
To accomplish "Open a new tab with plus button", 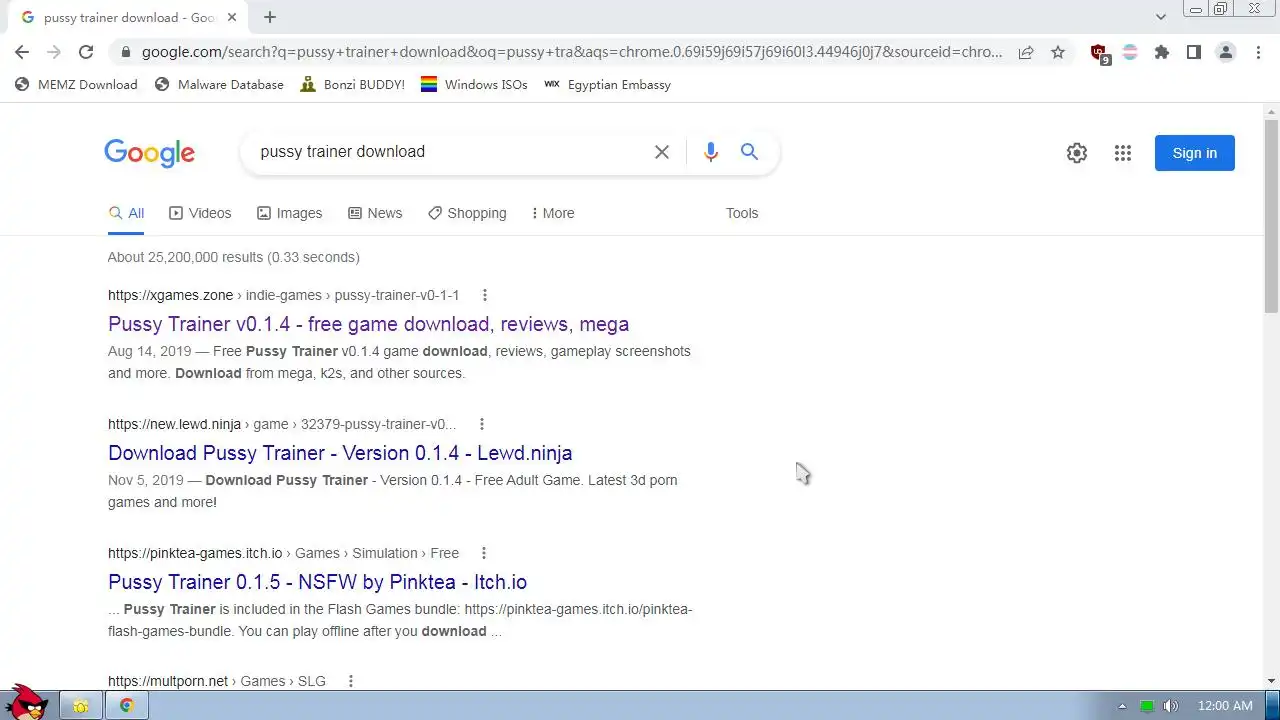I will [x=270, y=17].
